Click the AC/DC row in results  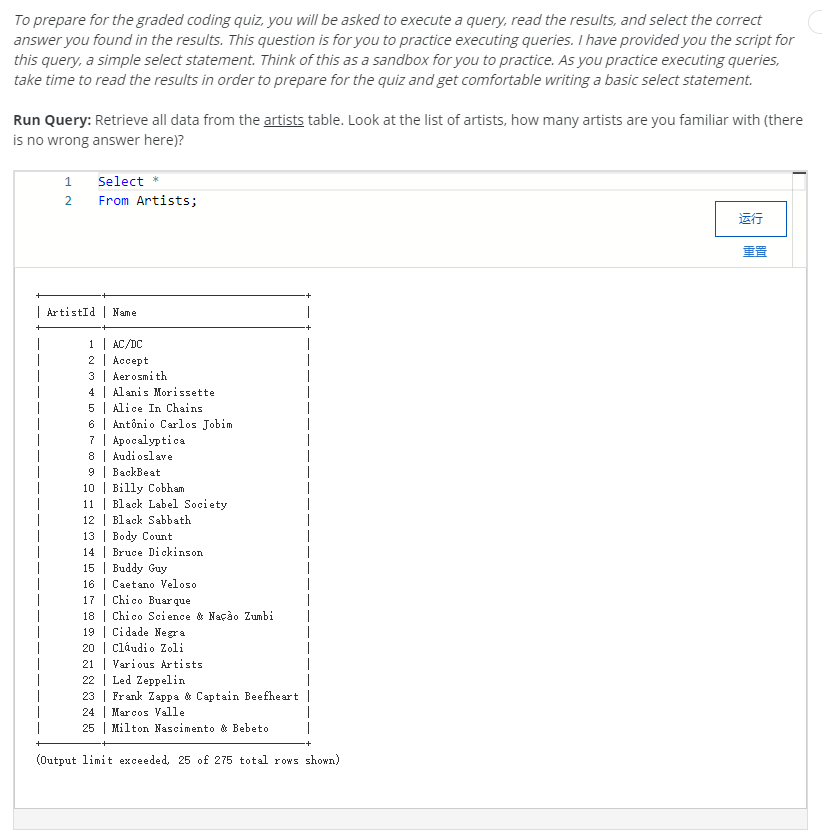120,344
